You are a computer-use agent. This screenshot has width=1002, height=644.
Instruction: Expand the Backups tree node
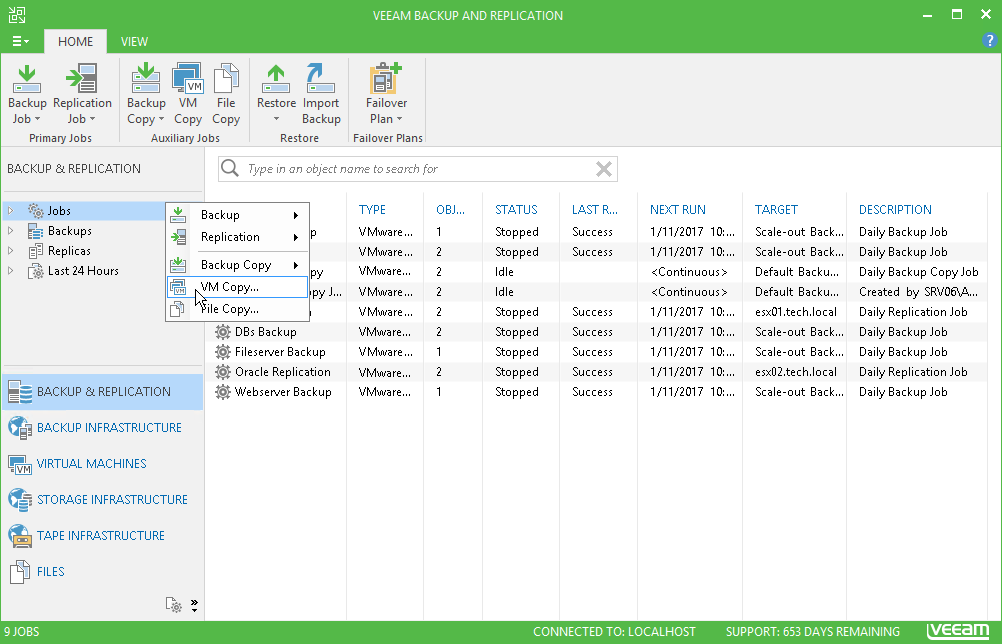click(10, 231)
